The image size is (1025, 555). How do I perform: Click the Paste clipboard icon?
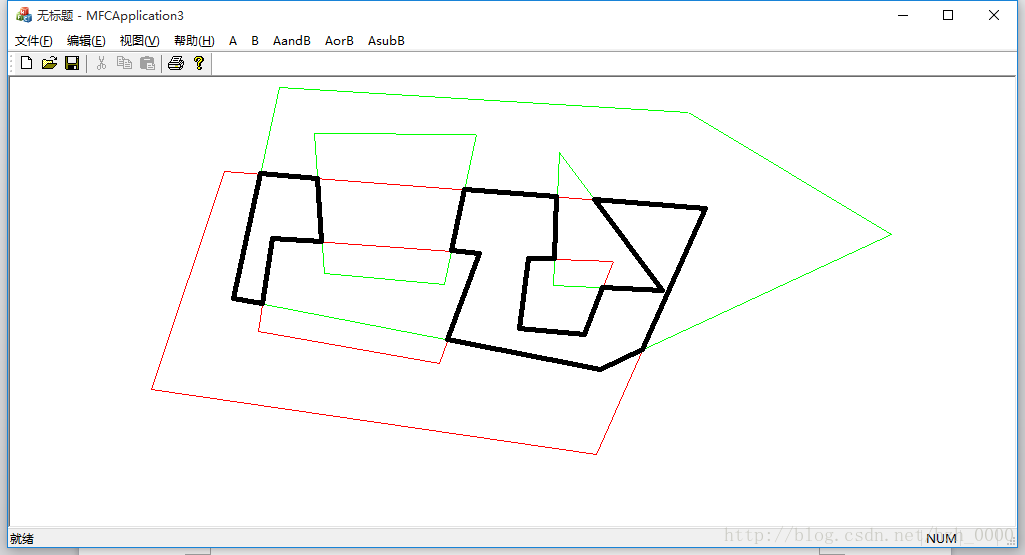pos(148,63)
